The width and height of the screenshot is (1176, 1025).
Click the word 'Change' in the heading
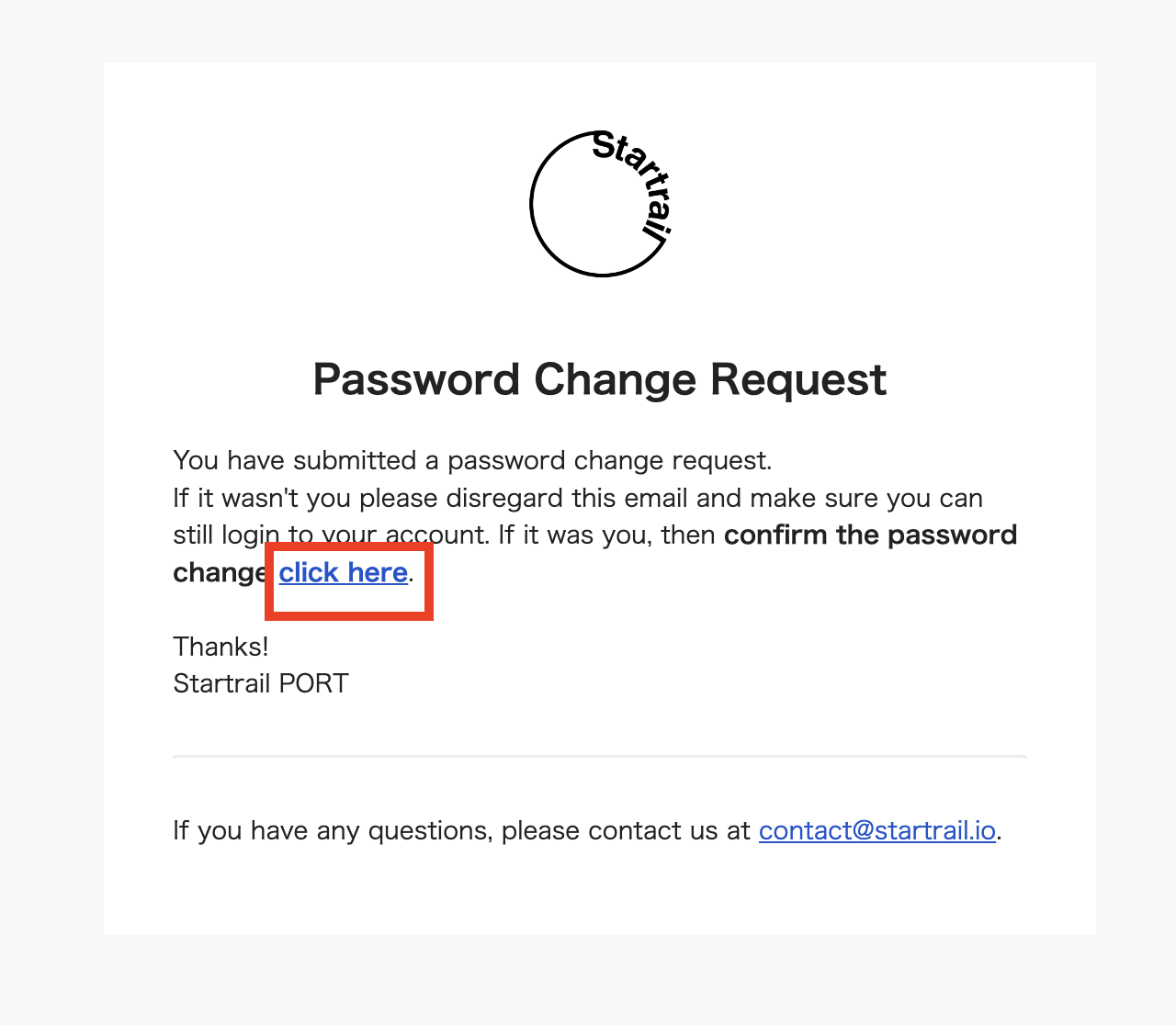(616, 379)
